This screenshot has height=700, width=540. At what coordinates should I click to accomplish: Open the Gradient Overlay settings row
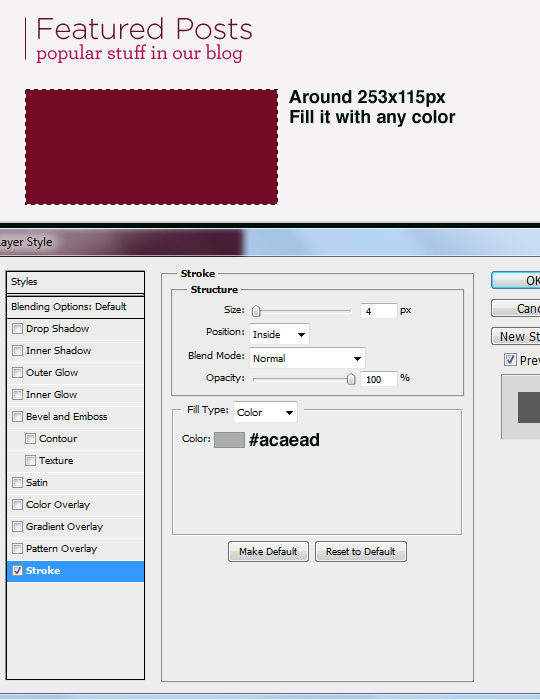75,527
